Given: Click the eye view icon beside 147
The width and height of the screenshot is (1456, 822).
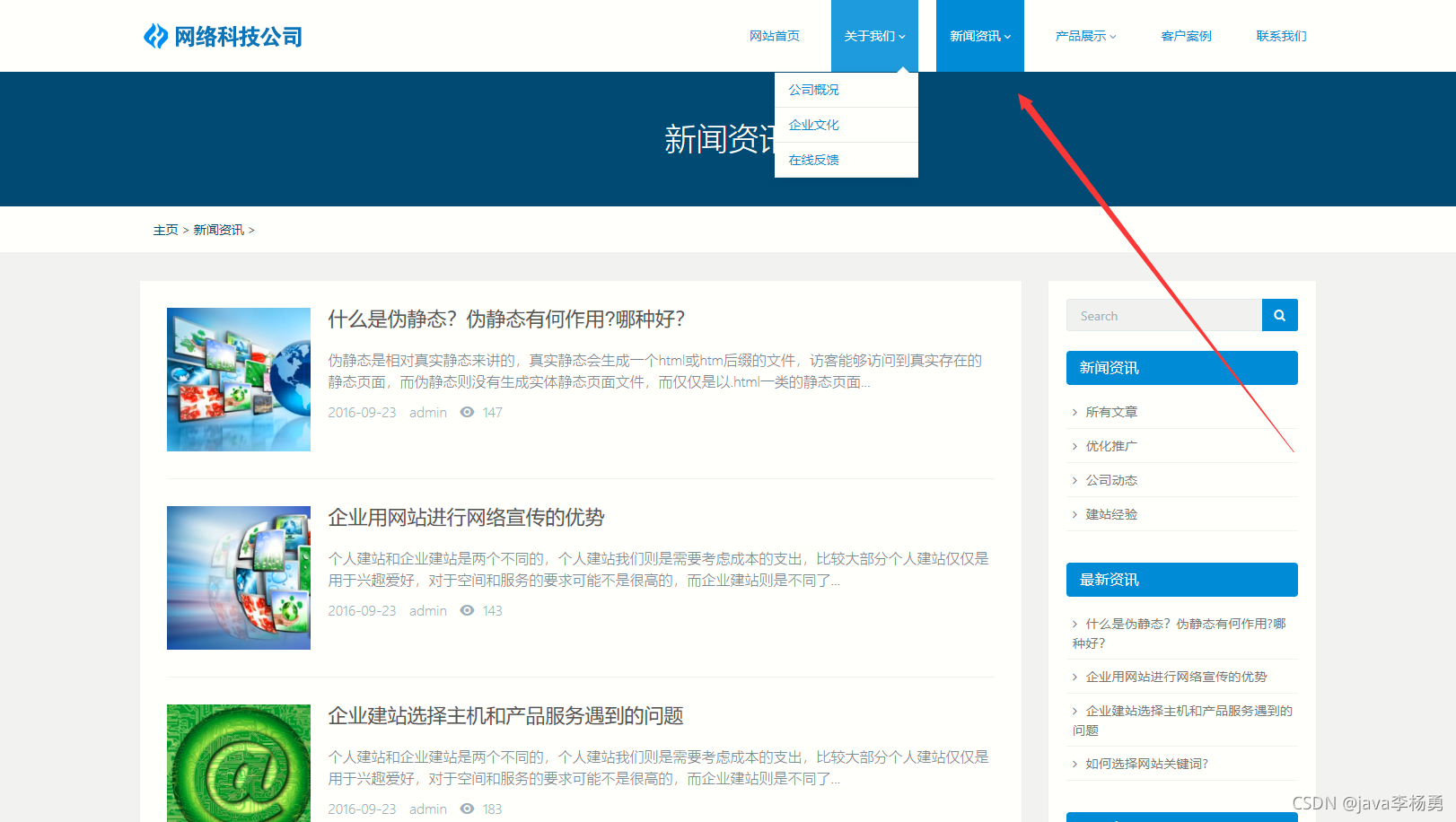Looking at the screenshot, I should [467, 412].
